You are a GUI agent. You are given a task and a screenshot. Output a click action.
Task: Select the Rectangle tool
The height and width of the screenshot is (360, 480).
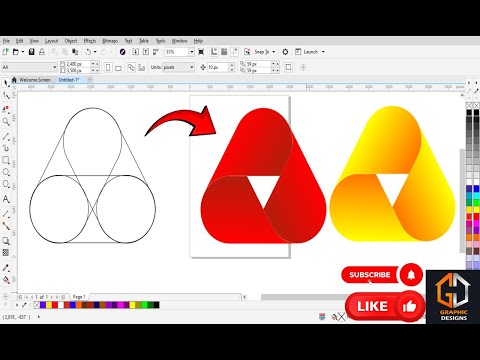point(6,160)
